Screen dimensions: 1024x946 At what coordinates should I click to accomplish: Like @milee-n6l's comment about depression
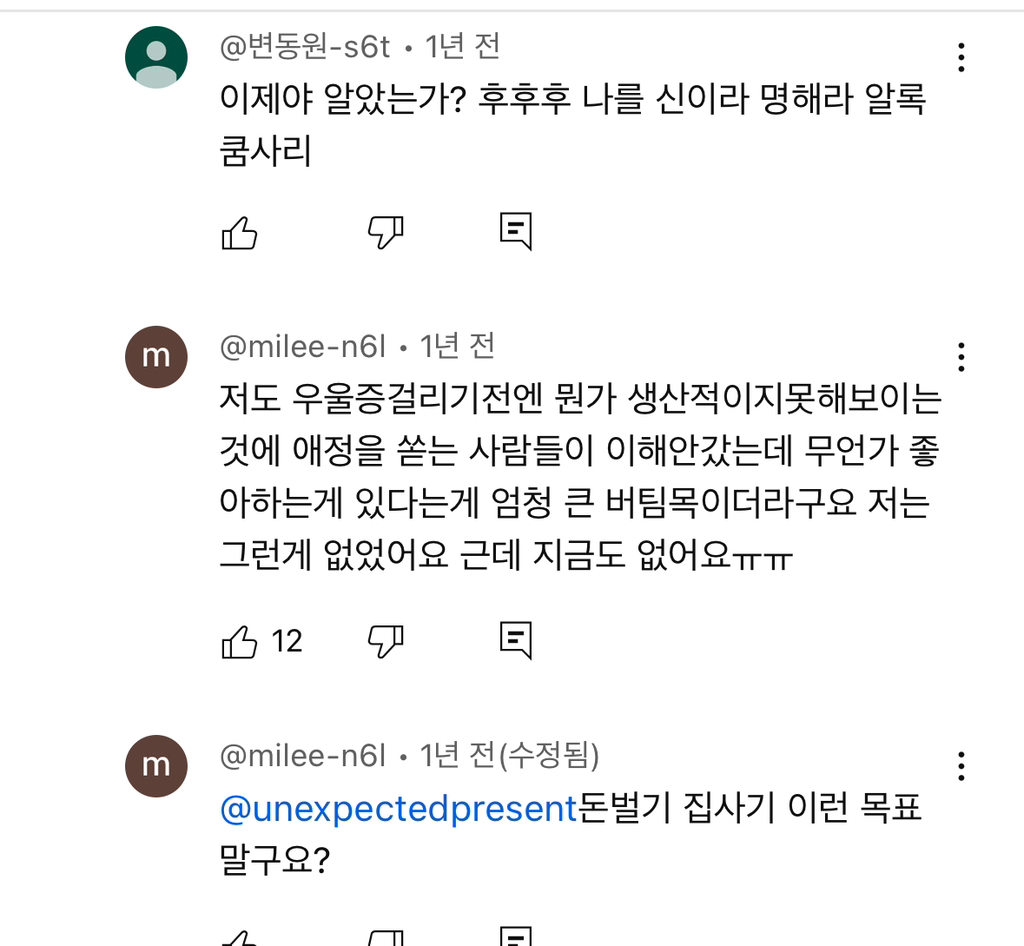(239, 640)
